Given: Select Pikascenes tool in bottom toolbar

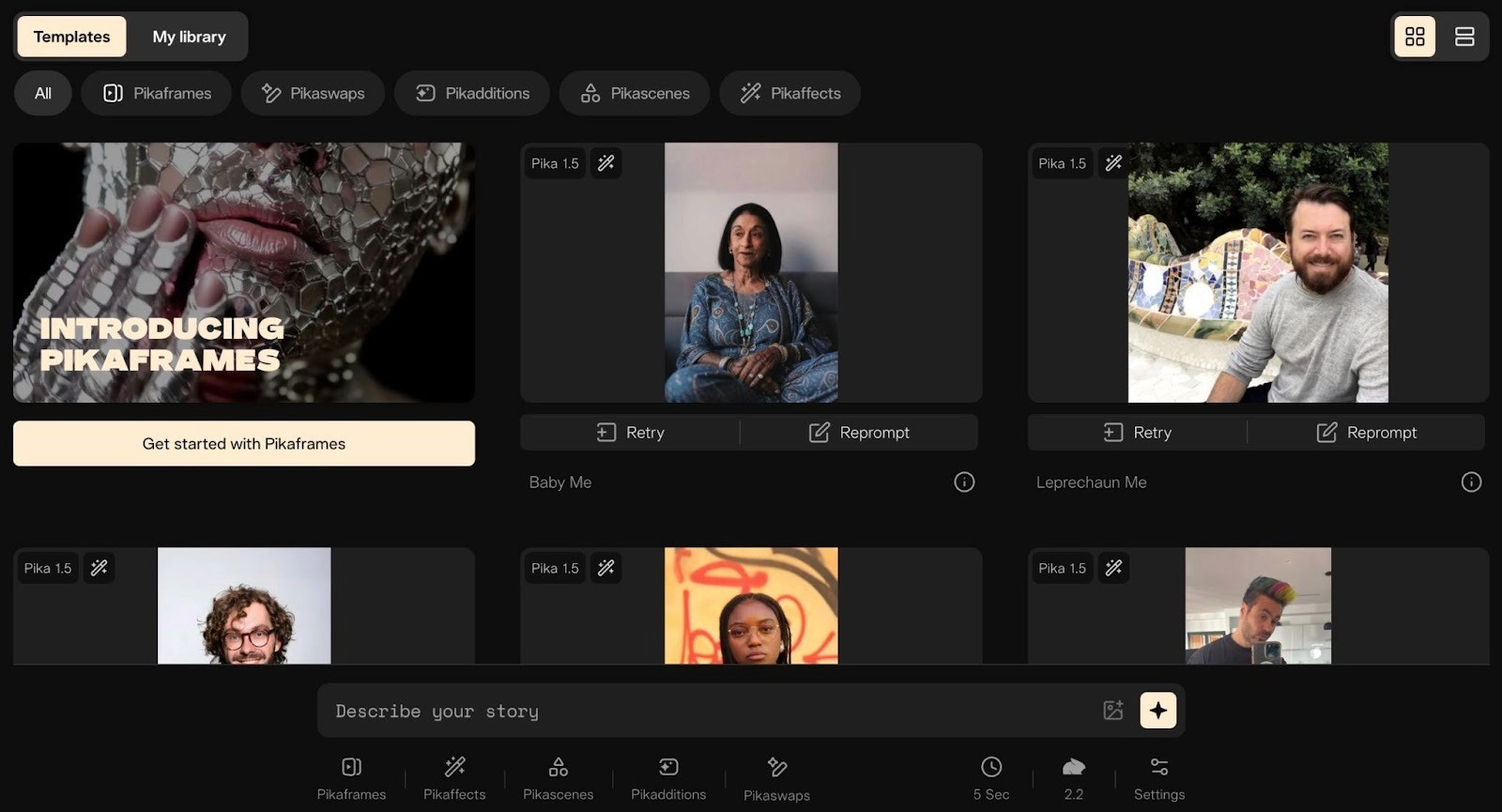Looking at the screenshot, I should click(x=559, y=779).
